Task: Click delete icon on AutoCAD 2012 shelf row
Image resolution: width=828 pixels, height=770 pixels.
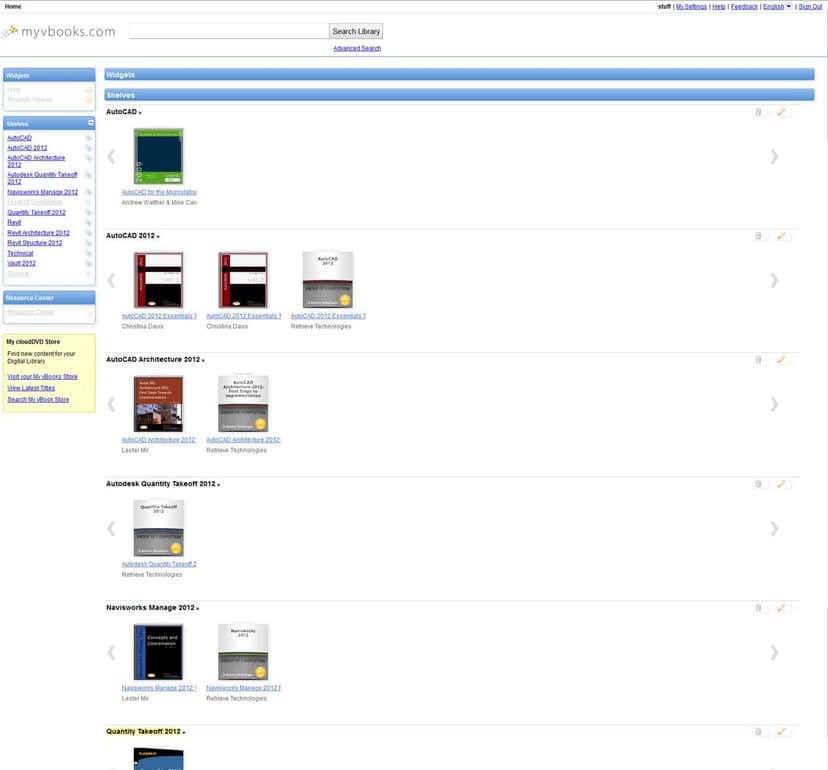Action: pos(758,236)
